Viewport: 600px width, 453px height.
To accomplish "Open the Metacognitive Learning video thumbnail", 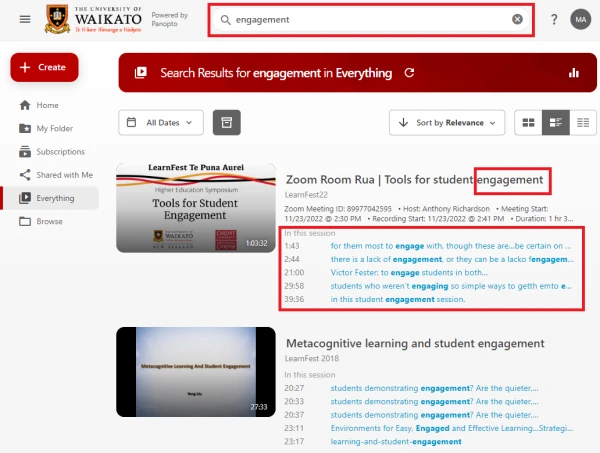I will click(196, 372).
